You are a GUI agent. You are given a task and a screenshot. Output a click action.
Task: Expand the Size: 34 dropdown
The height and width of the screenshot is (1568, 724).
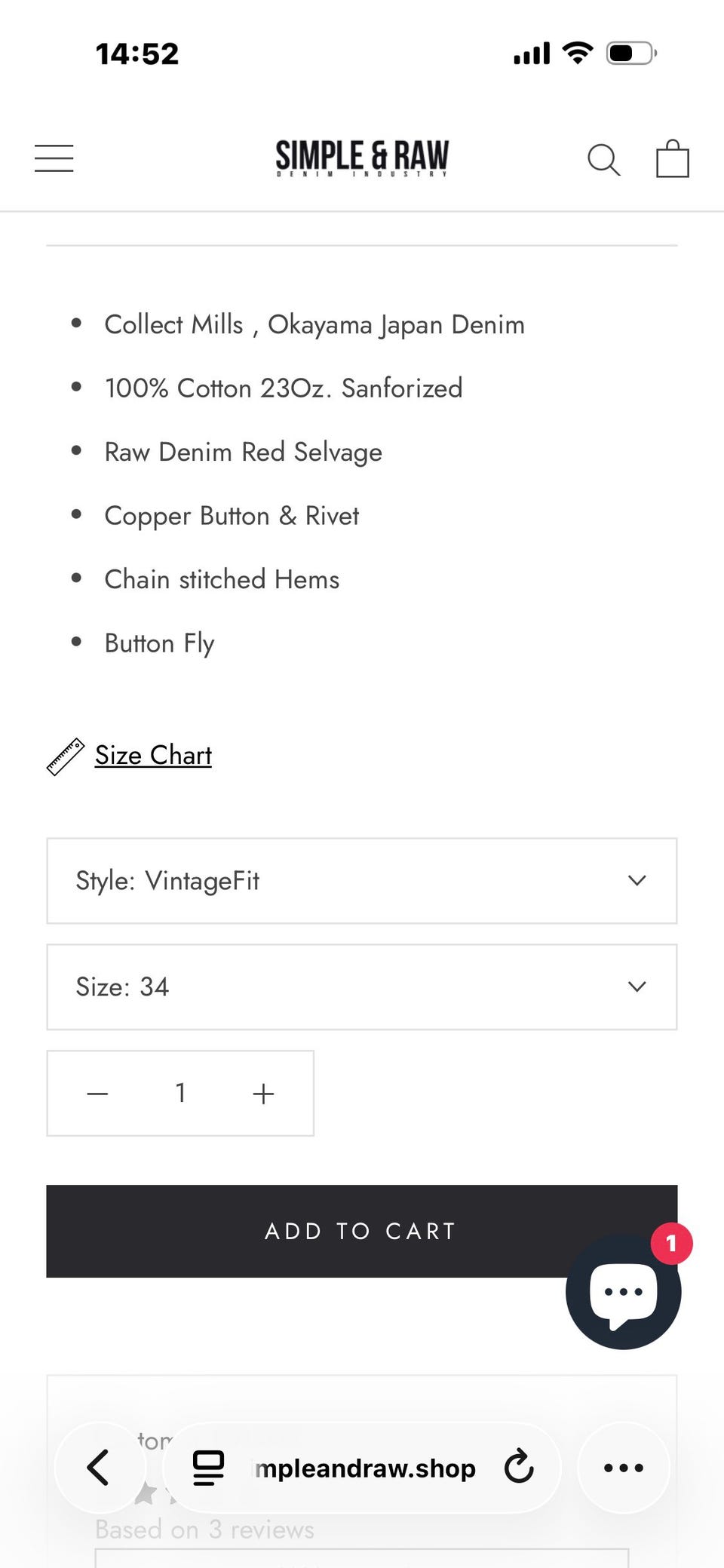coord(362,987)
